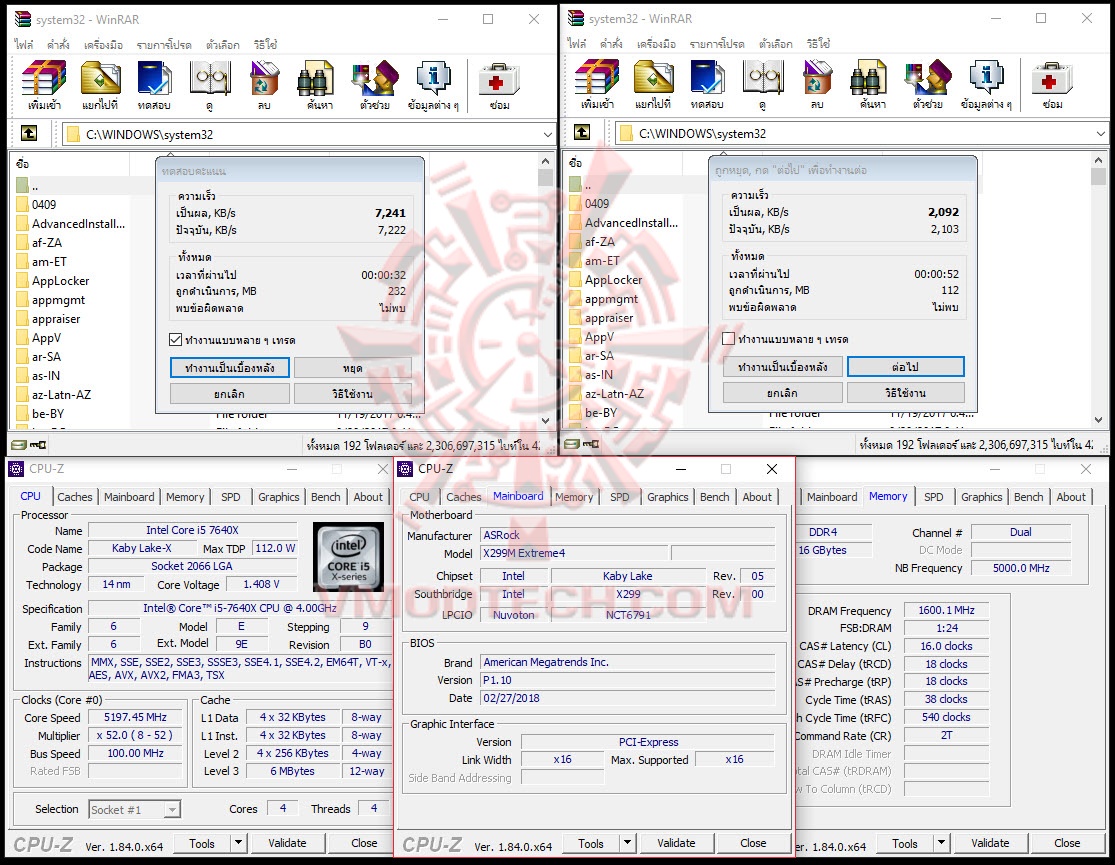This screenshot has height=865, width=1115.
Task: Click Delete icon in right WinRAR toolbar
Action: tap(818, 85)
